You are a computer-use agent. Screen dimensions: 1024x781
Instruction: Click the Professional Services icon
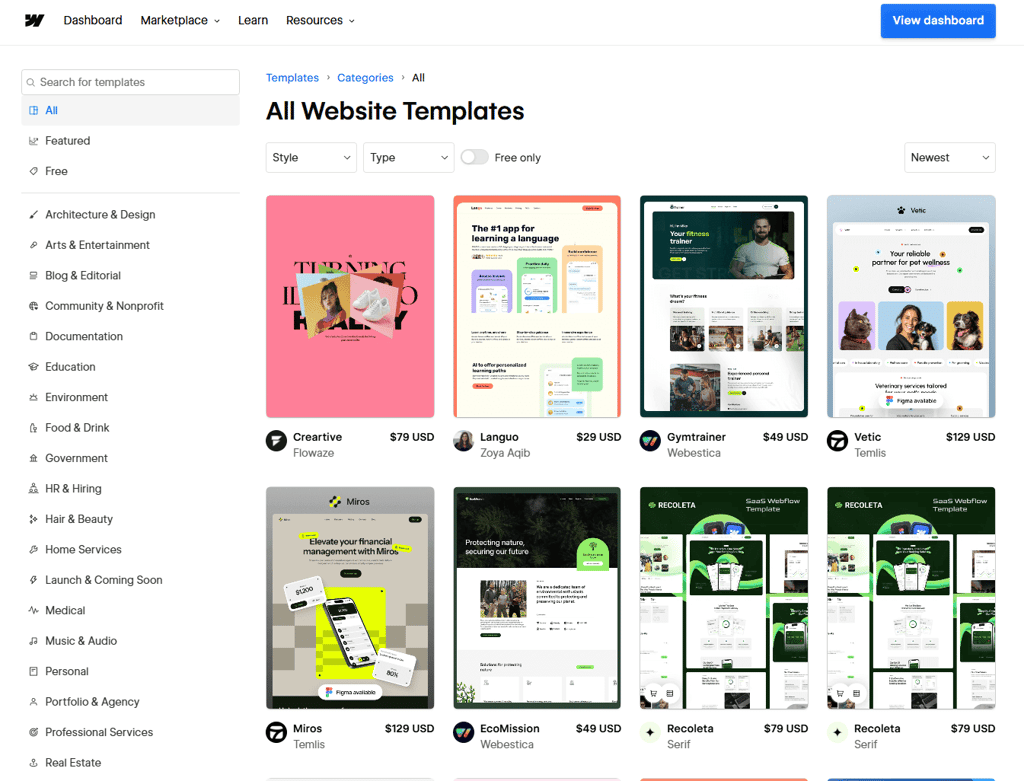[x=33, y=733]
